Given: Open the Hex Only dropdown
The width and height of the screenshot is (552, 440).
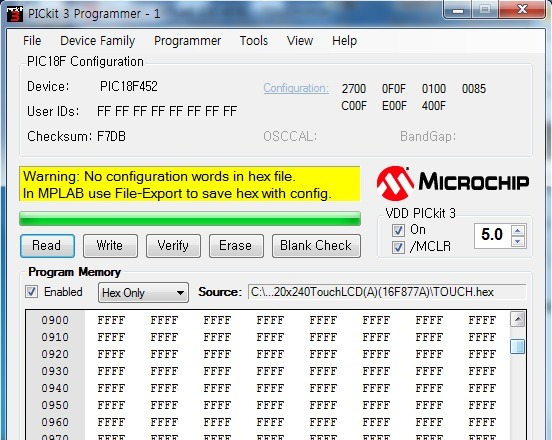Looking at the screenshot, I should coord(143,293).
